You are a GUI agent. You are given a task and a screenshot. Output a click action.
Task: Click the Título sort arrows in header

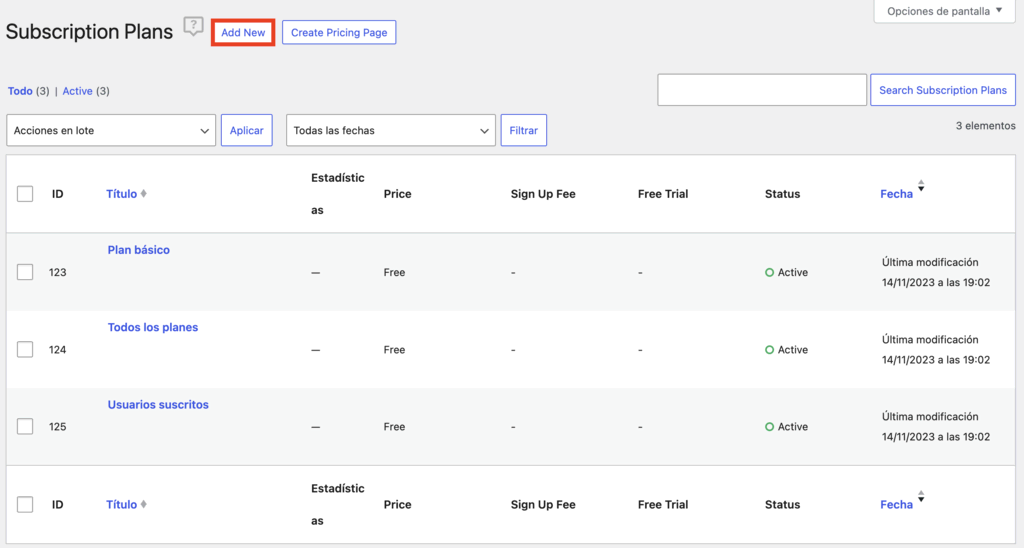coord(144,194)
